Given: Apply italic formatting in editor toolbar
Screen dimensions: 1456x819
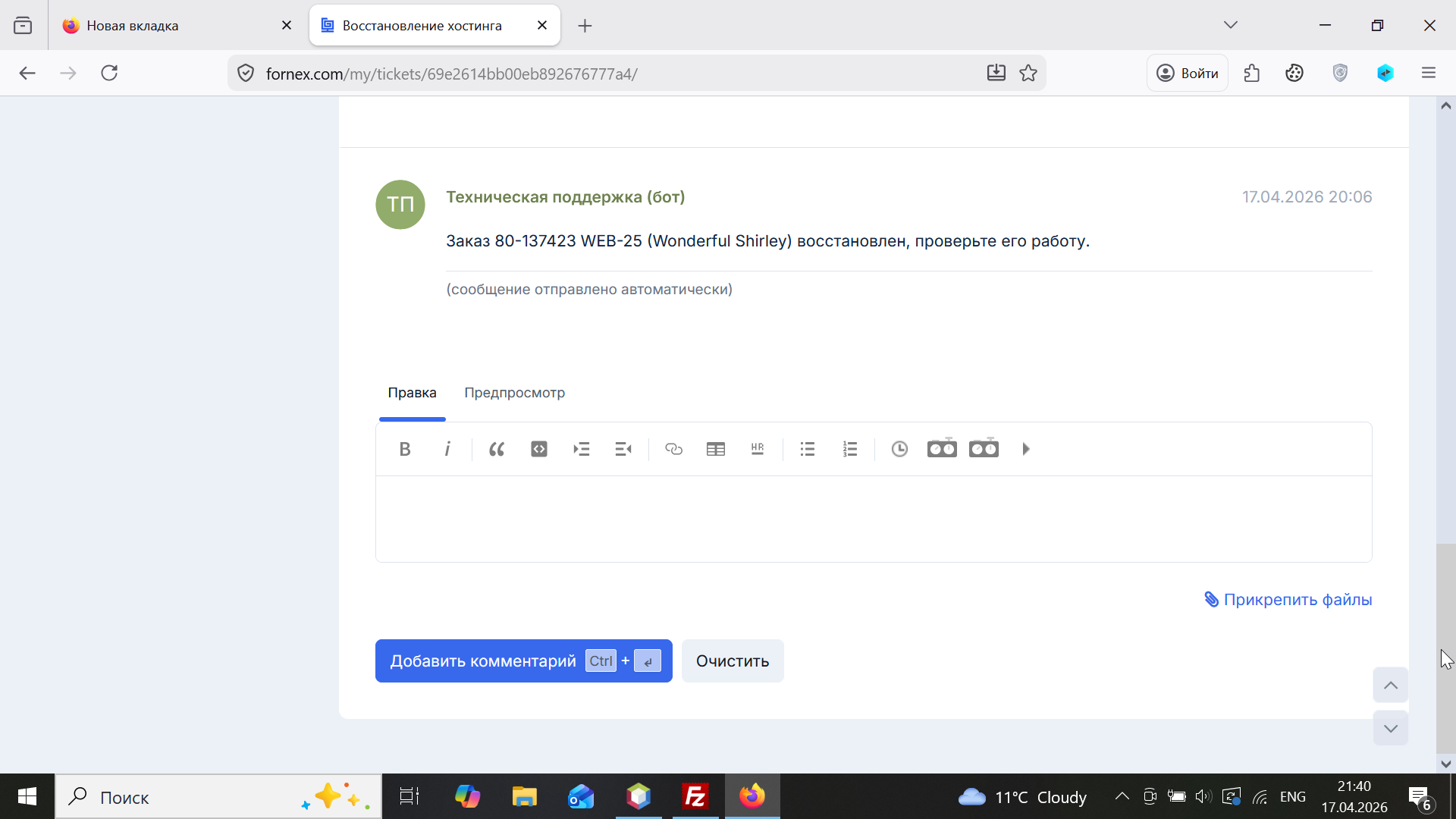Looking at the screenshot, I should point(447,449).
